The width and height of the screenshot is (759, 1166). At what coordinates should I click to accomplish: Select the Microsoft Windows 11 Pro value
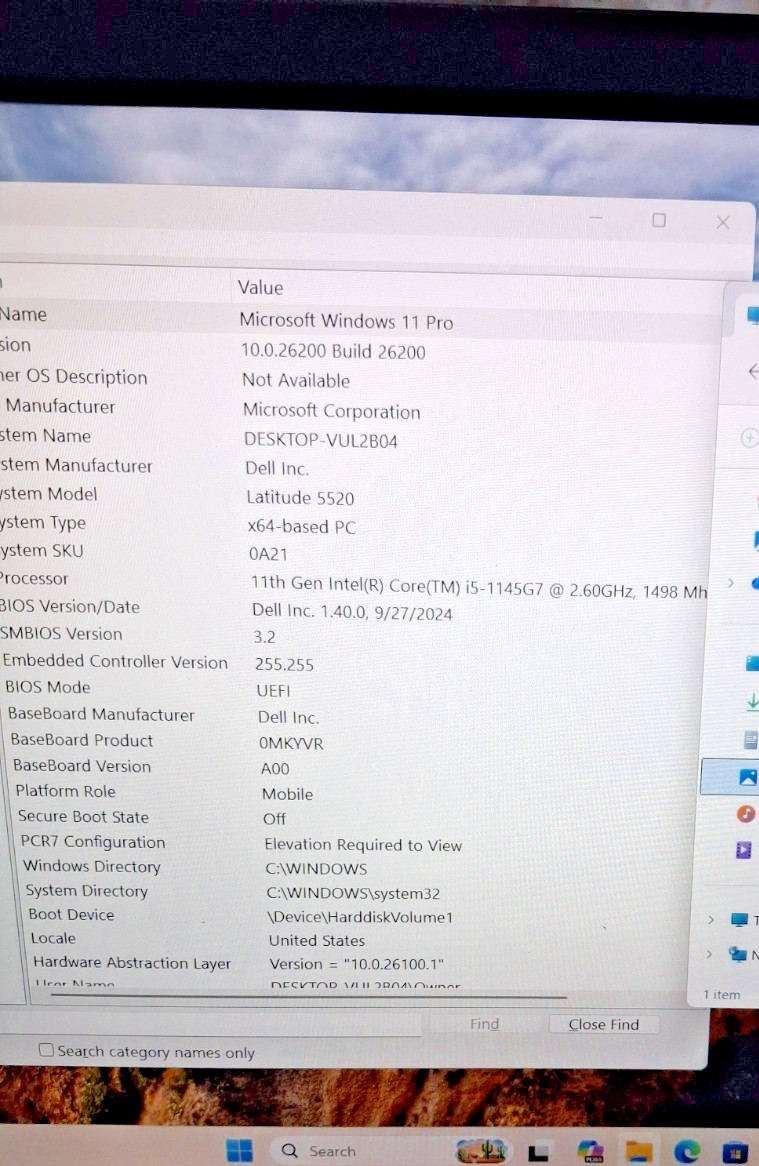346,321
